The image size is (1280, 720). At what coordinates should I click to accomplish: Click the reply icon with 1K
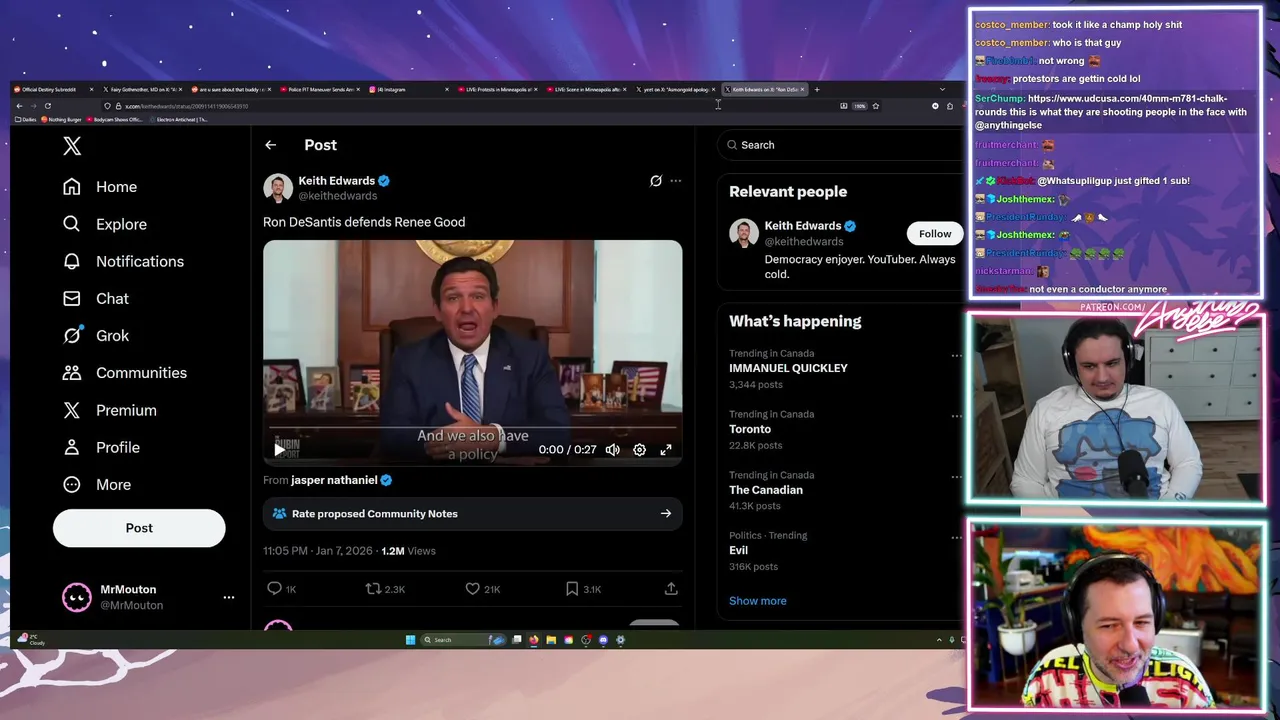pos(274,589)
